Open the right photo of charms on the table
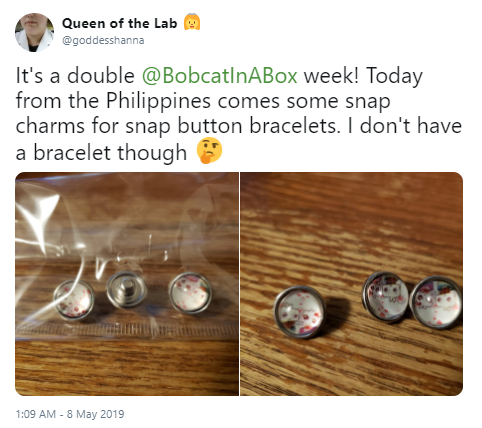482x428 pixels. (352, 284)
